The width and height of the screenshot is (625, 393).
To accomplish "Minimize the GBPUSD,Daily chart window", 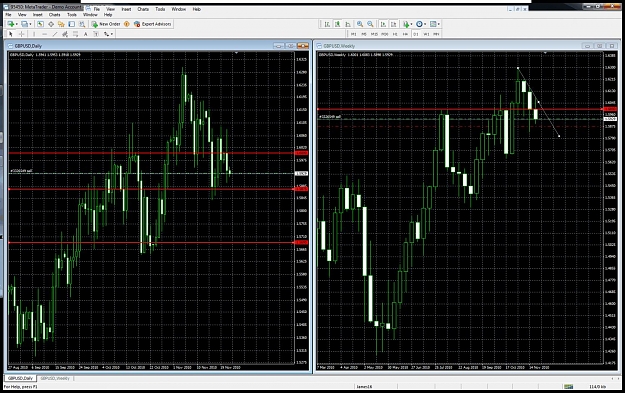I will pos(279,46).
